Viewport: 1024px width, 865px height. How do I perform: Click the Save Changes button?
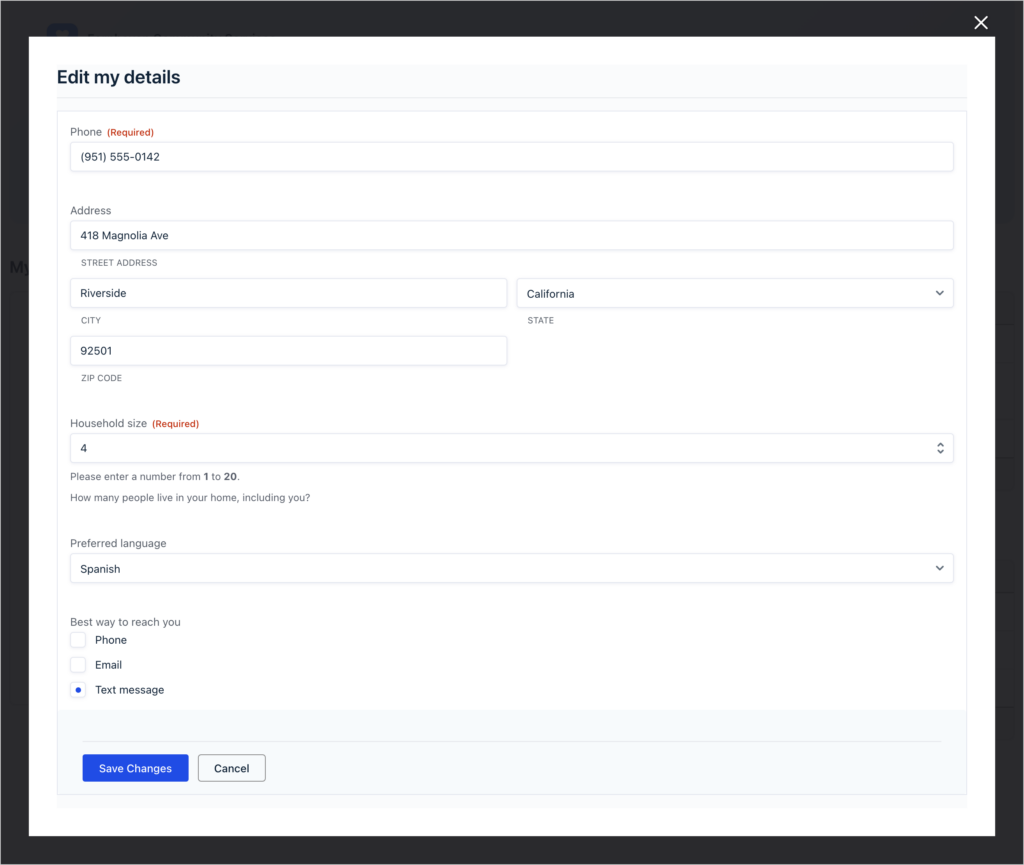click(135, 768)
